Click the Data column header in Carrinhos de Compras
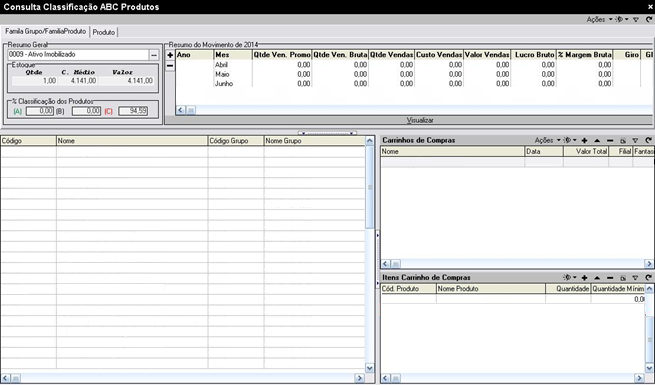Image resolution: width=655 pixels, height=385 pixels. click(x=544, y=152)
